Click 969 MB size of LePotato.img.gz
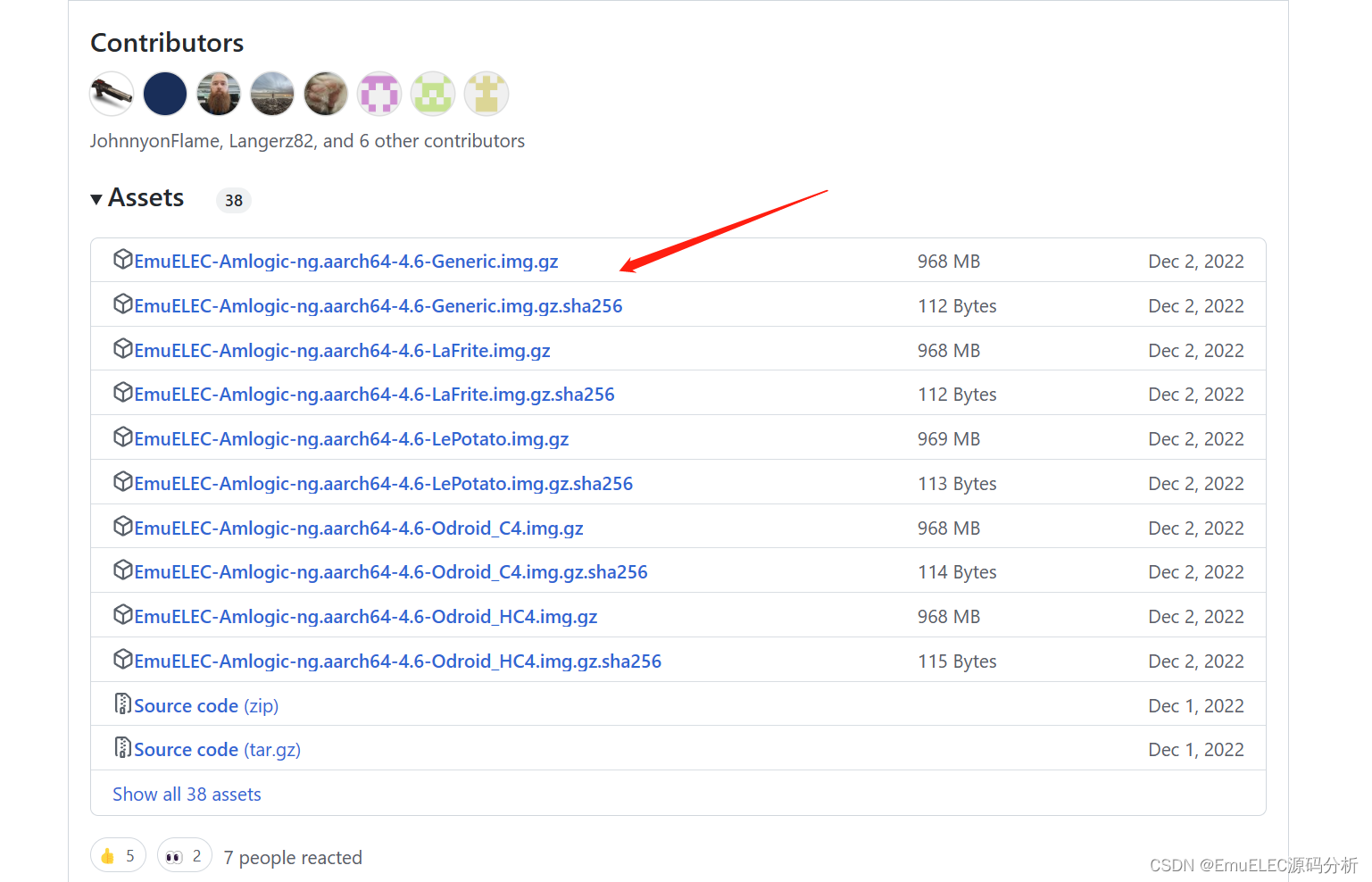1372x882 pixels. pyautogui.click(x=949, y=439)
